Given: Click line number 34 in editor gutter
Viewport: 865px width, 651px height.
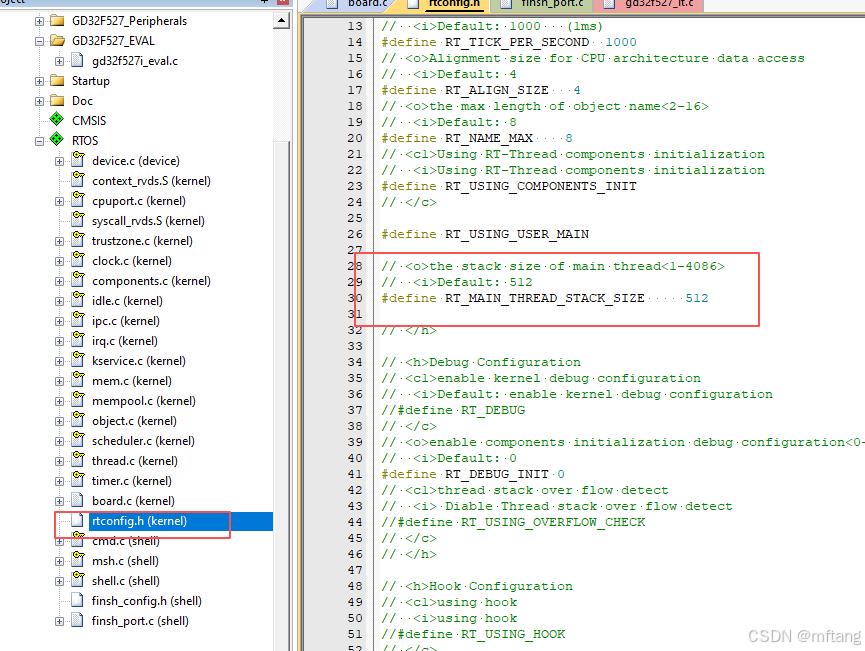Looking at the screenshot, I should (355, 362).
